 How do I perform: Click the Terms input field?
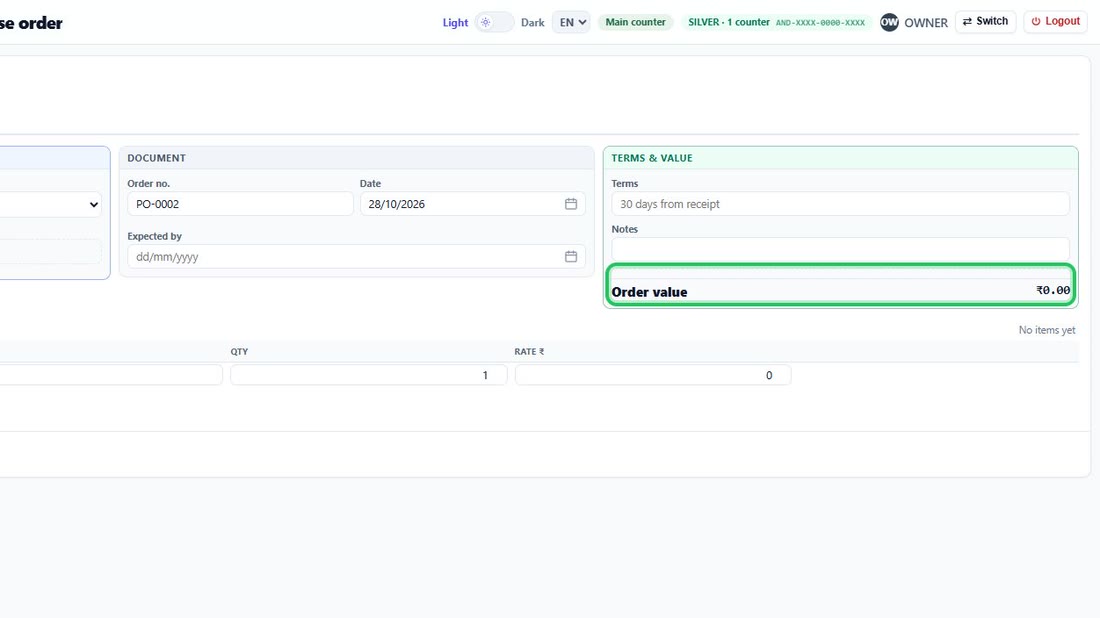pos(840,204)
